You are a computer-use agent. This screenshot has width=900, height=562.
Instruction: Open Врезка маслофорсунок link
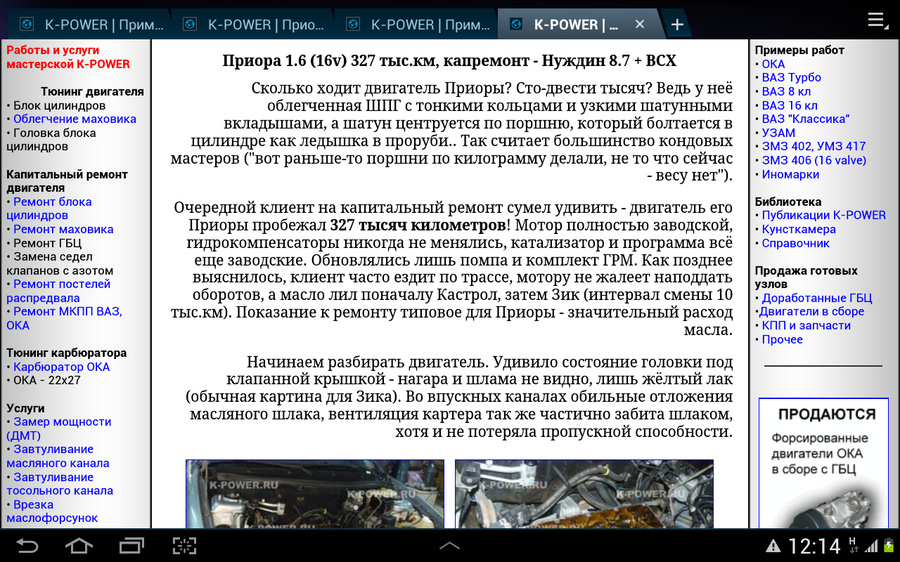pos(52,511)
